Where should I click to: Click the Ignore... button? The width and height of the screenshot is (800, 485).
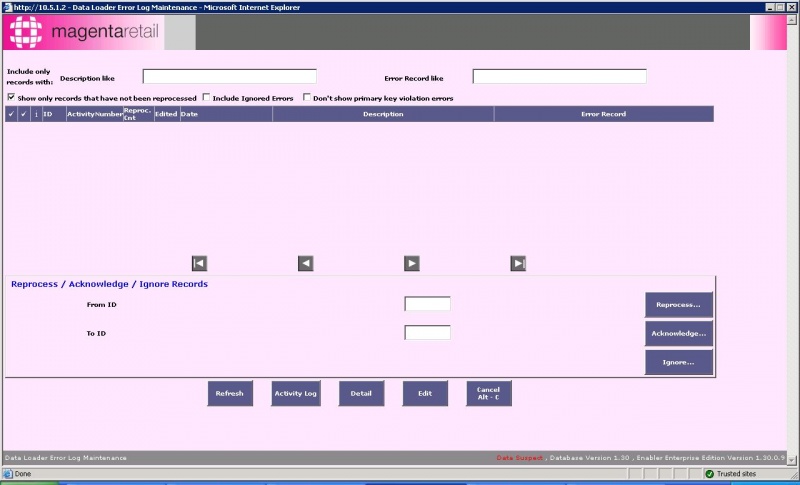click(679, 362)
